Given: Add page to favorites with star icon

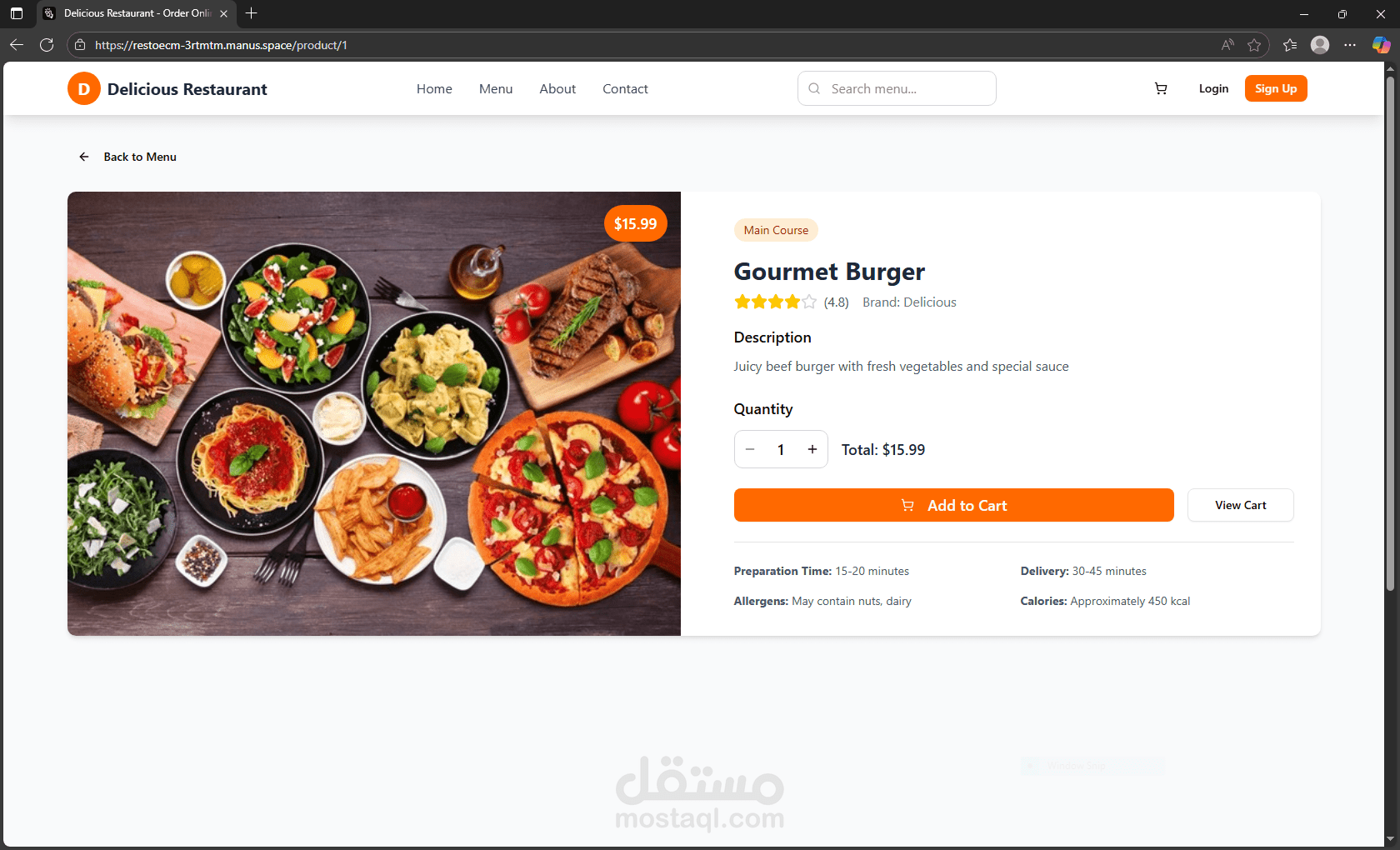Looking at the screenshot, I should [x=1254, y=45].
